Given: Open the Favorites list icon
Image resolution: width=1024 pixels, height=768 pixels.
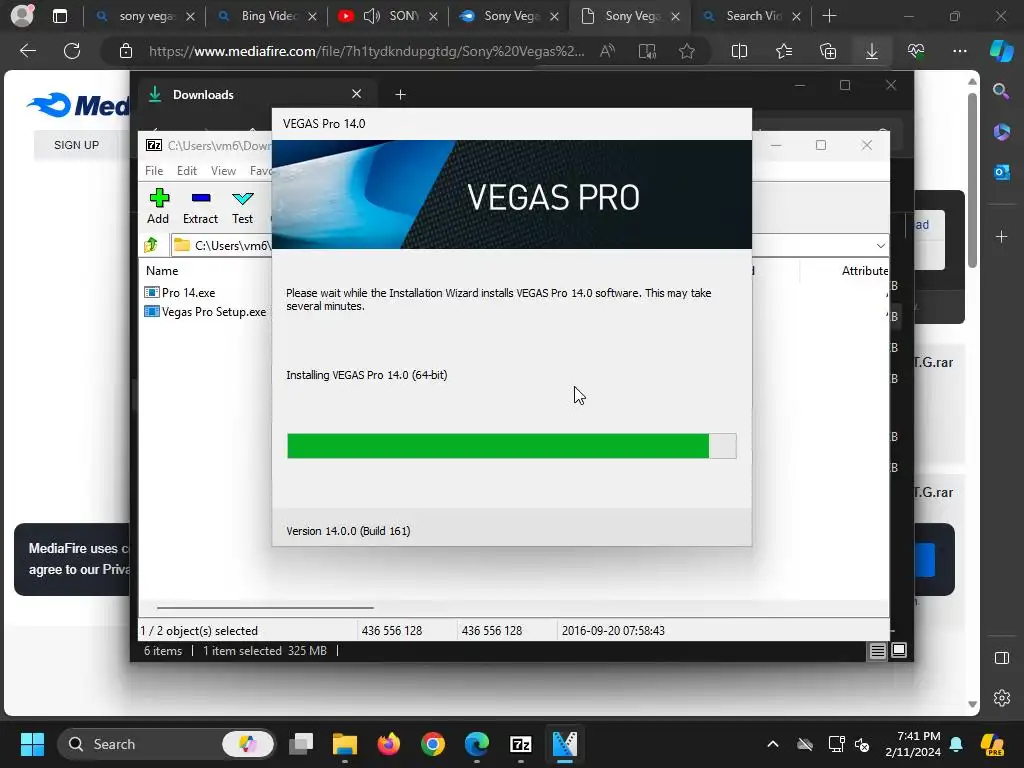Looking at the screenshot, I should (784, 51).
